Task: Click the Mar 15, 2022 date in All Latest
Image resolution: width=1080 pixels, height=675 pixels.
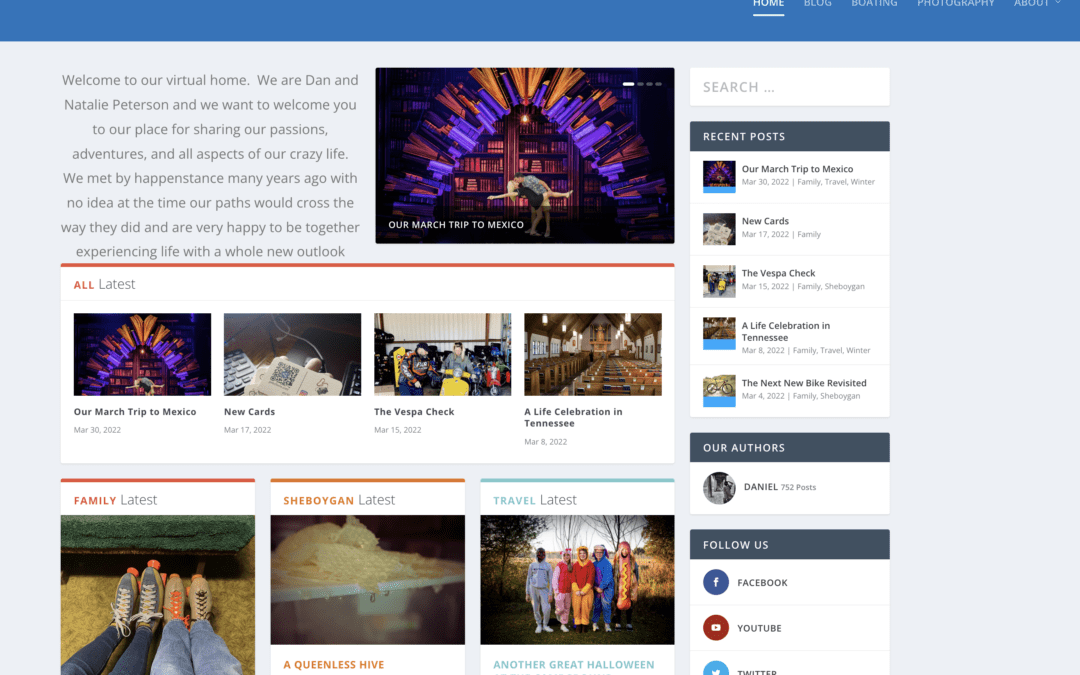Action: pos(397,430)
